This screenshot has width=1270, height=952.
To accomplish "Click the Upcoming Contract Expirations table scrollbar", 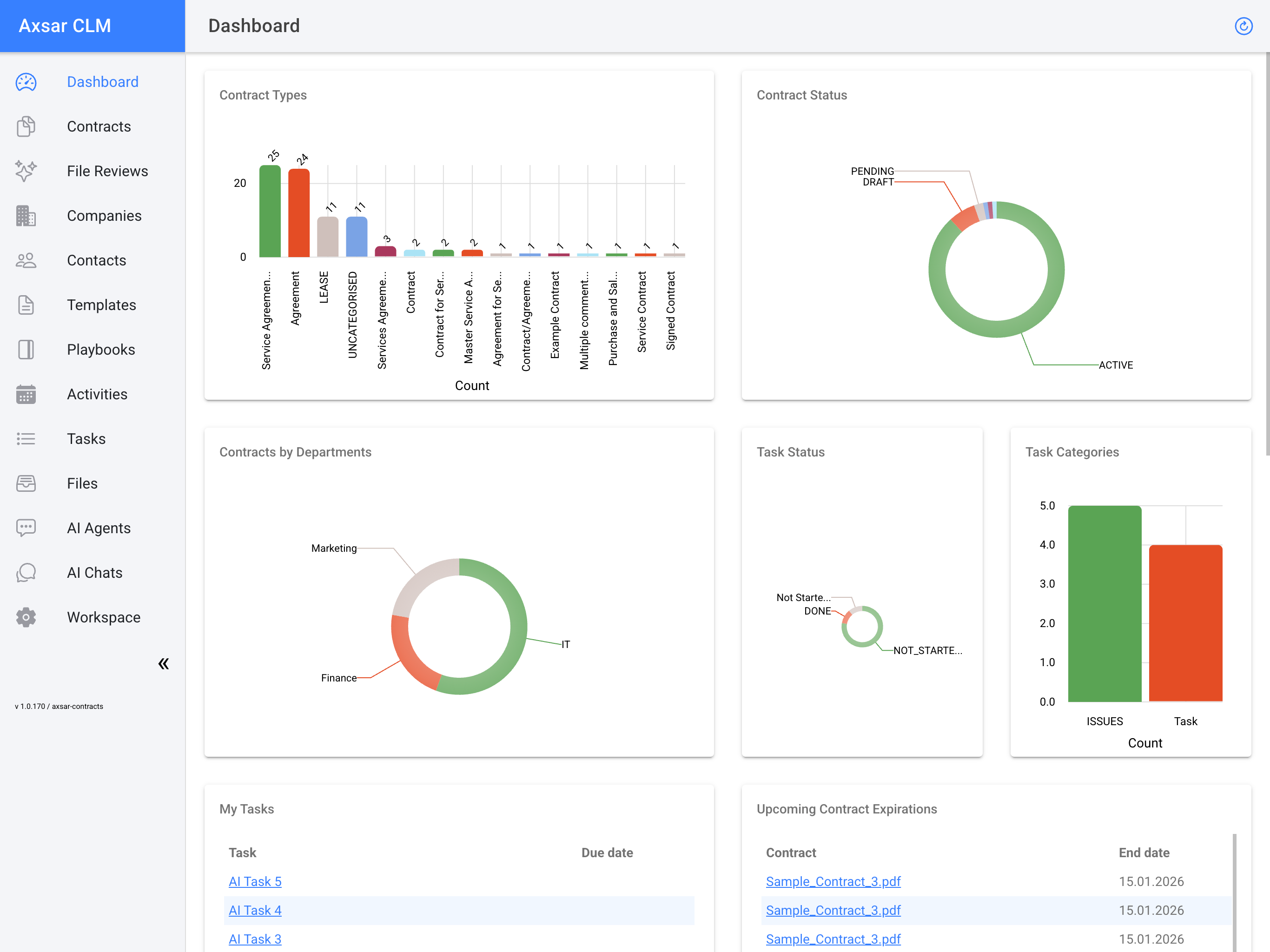I will pyautogui.click(x=1234, y=893).
